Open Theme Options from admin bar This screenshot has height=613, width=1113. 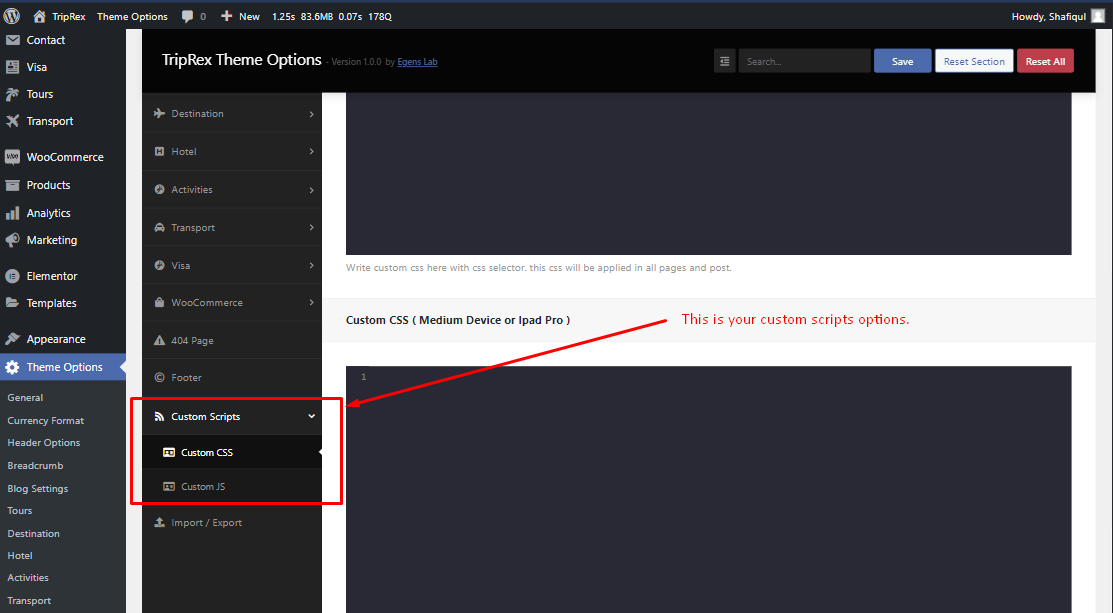coord(132,16)
